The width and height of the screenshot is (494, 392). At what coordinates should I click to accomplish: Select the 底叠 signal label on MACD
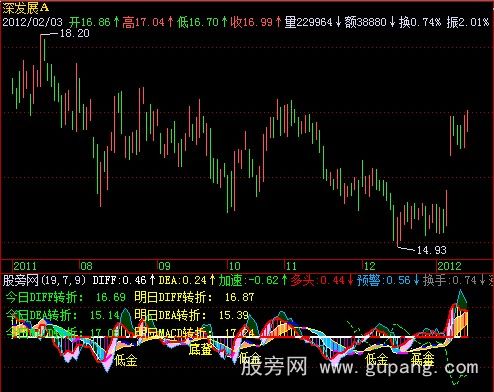click(x=200, y=349)
